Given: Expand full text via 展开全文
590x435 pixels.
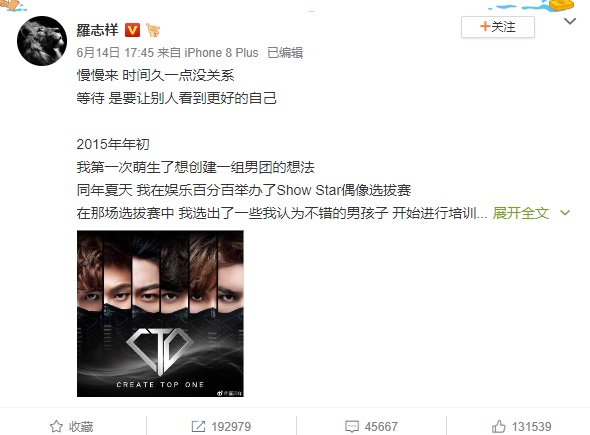Looking at the screenshot, I should click(521, 213).
